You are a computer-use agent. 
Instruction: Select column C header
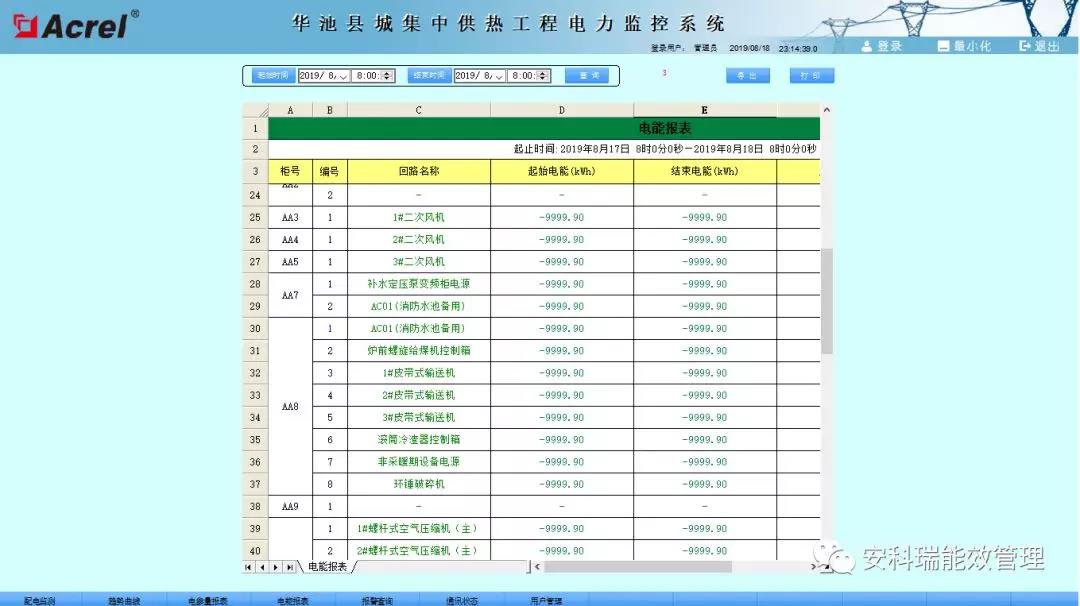click(419, 110)
